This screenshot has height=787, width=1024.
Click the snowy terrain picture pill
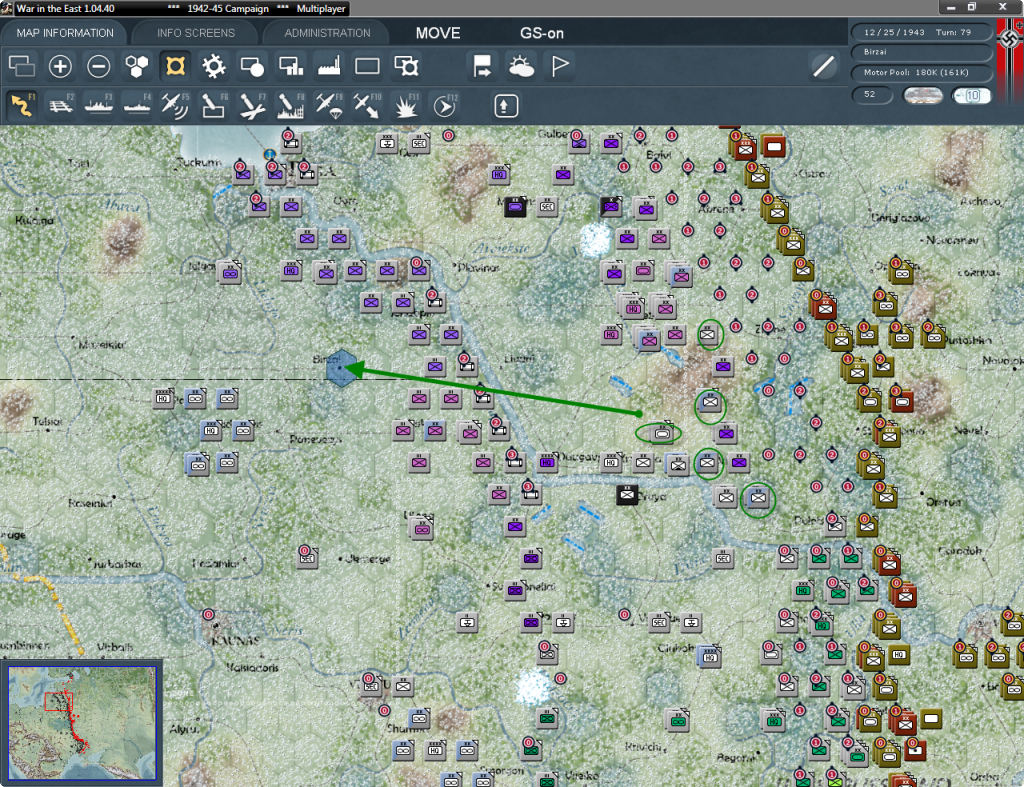coord(922,95)
